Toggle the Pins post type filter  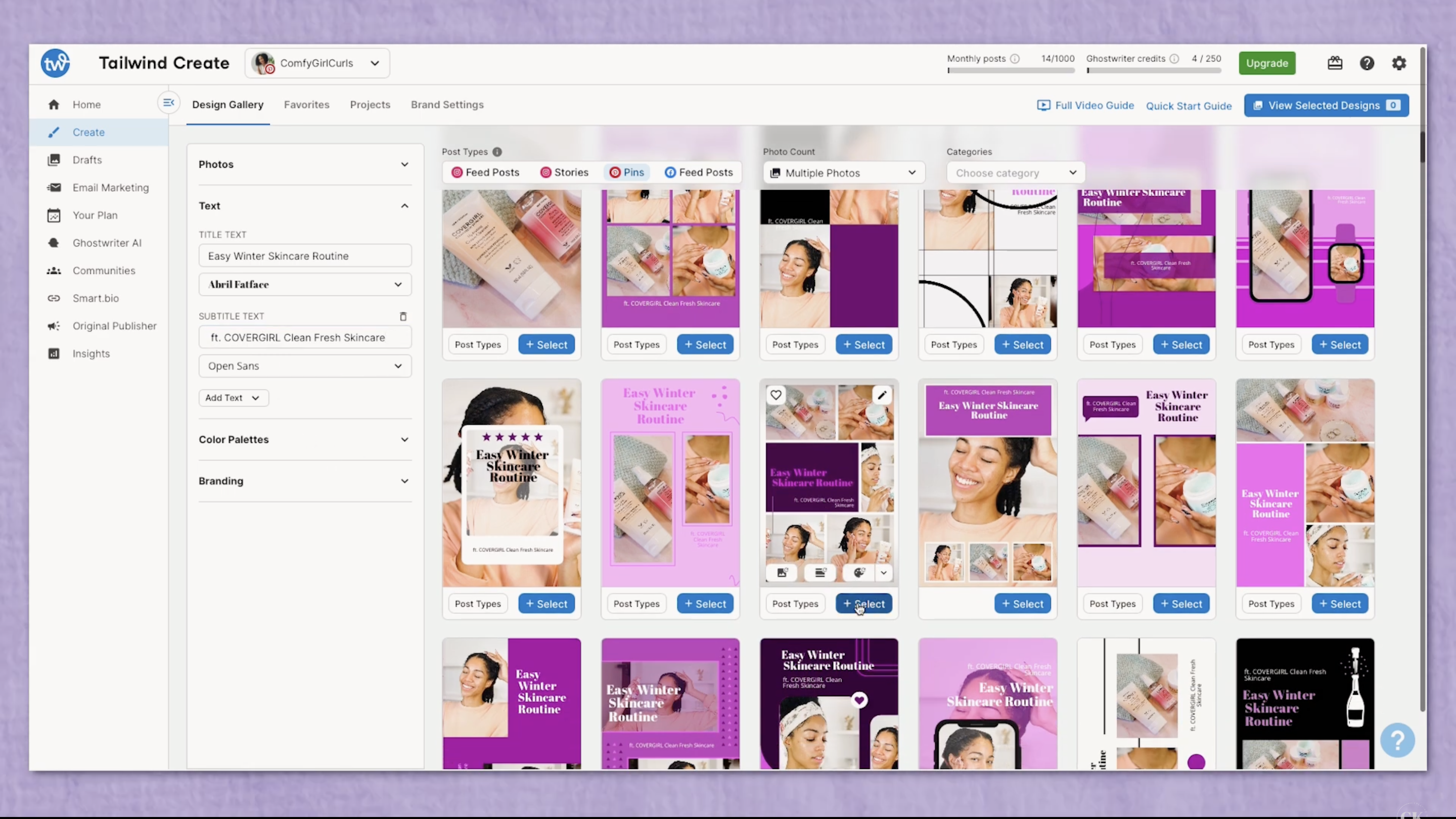(626, 172)
